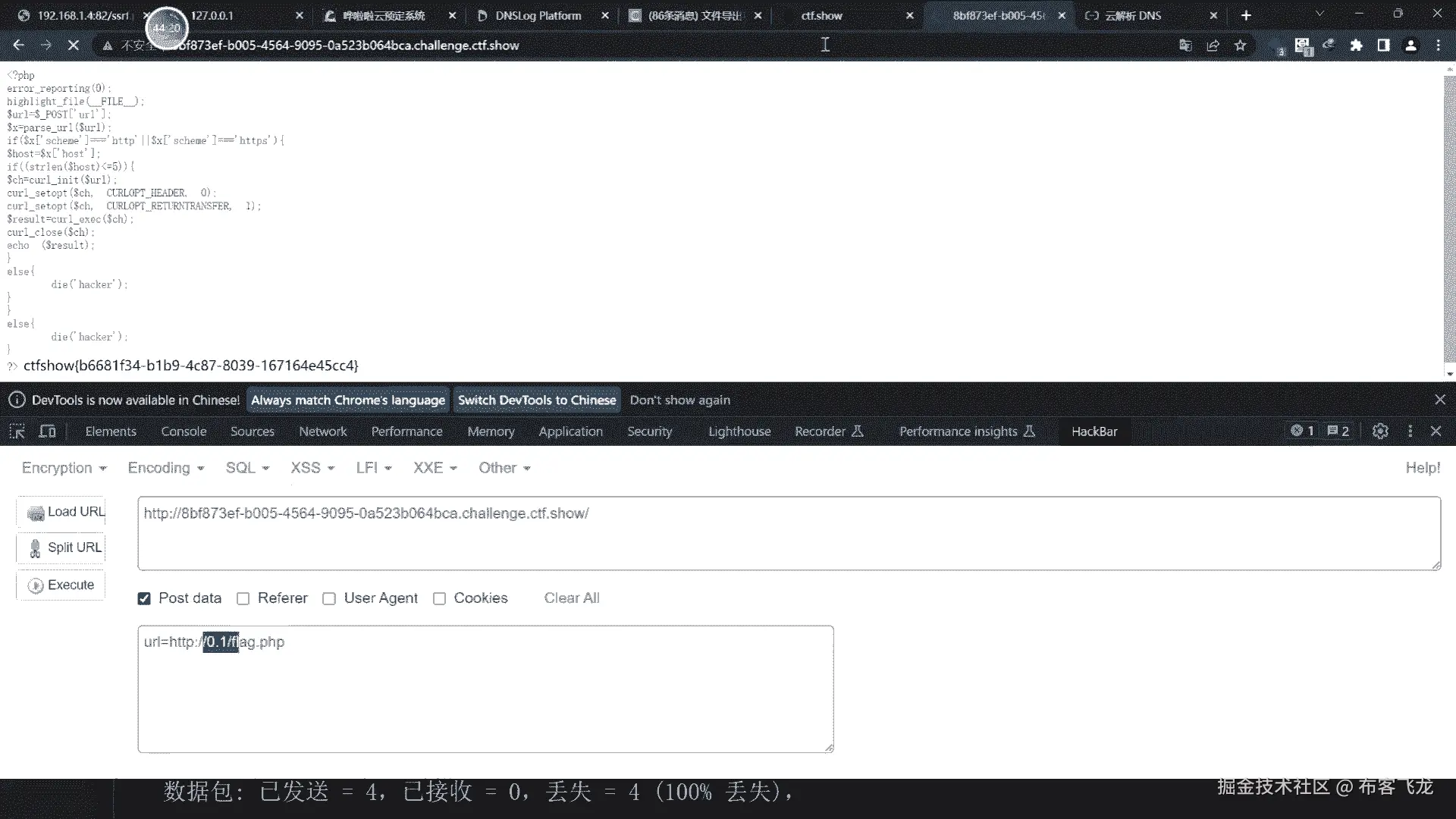The height and width of the screenshot is (819, 1456).
Task: Click the browser back arrow
Action: click(18, 45)
